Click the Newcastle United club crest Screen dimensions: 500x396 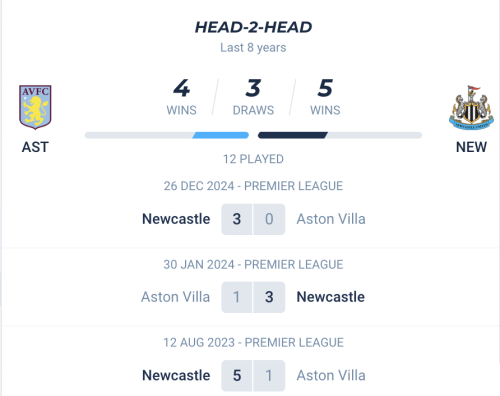pos(471,108)
